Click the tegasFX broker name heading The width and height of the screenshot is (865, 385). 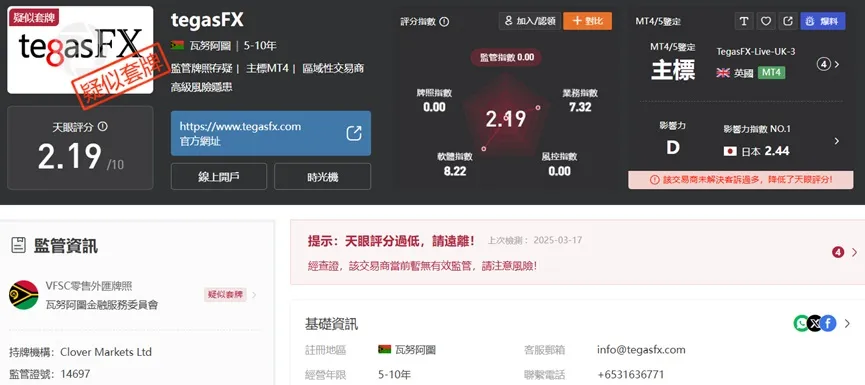tap(207, 20)
